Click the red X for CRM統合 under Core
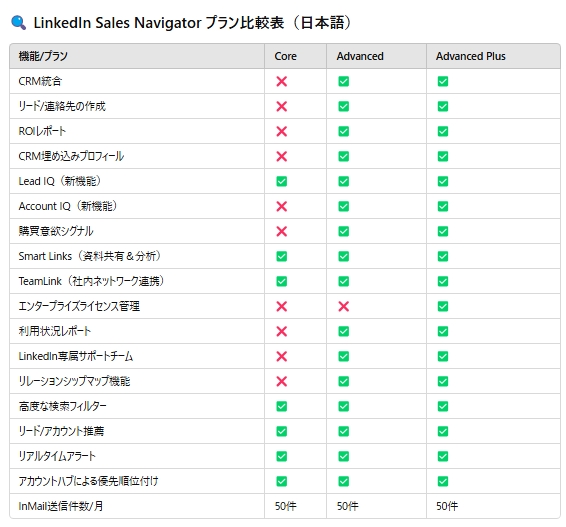 tap(282, 81)
